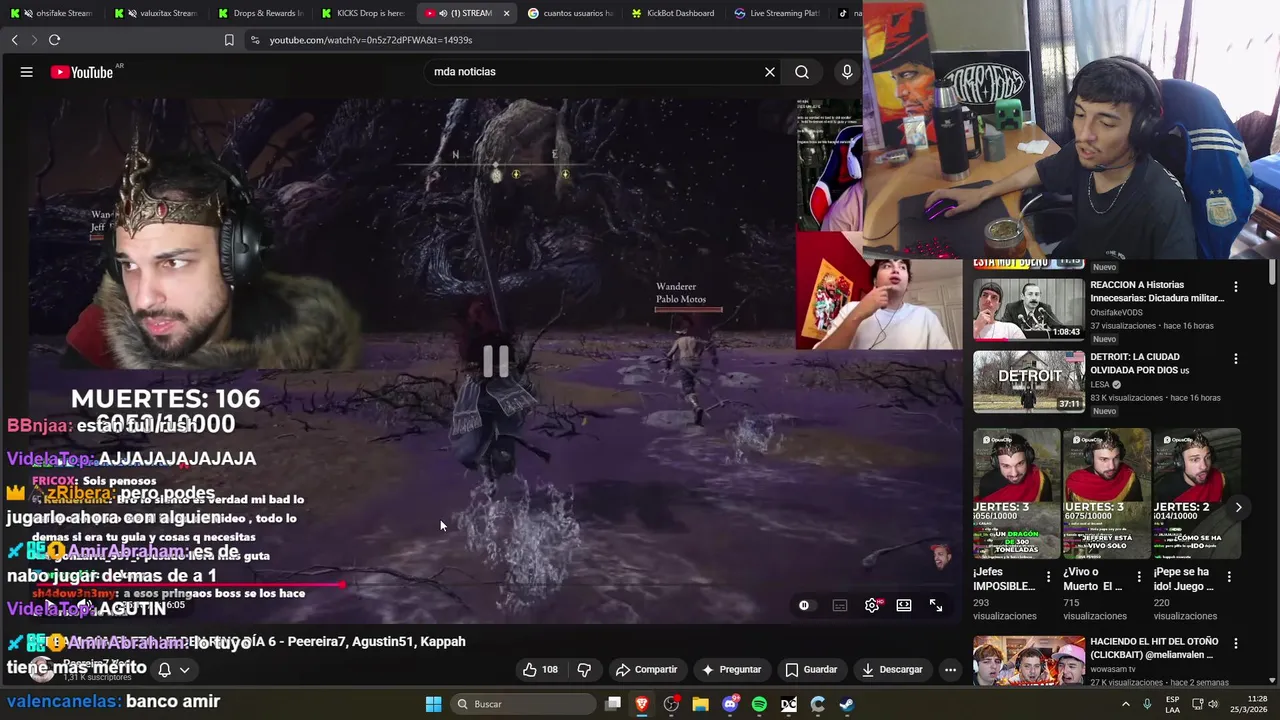Click the Compartir share button

tap(646, 669)
